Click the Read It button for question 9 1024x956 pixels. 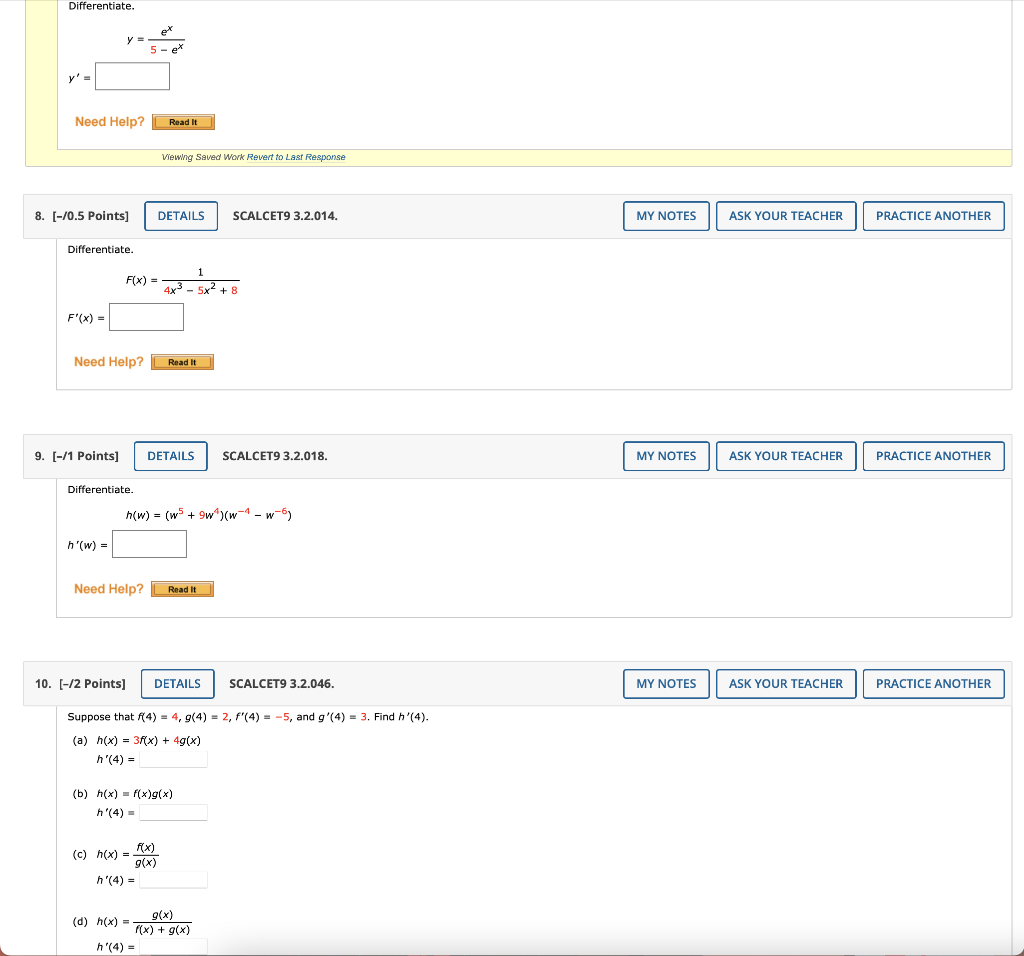point(182,588)
